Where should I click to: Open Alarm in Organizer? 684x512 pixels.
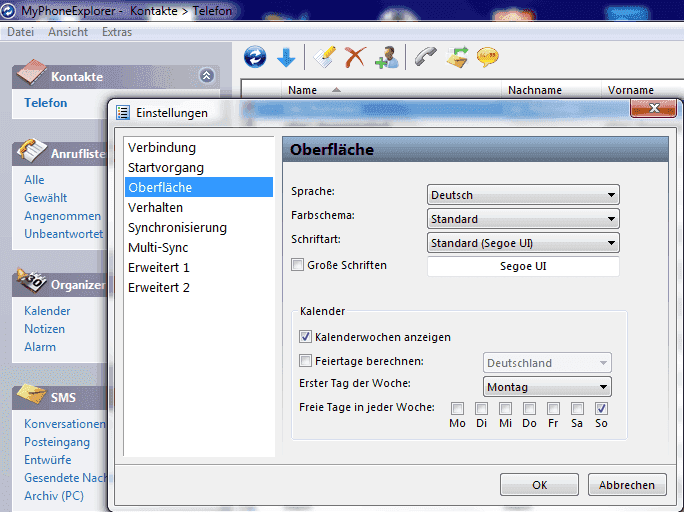click(40, 347)
